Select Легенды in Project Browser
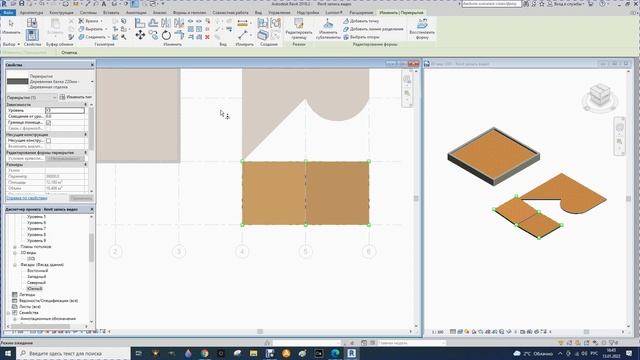Viewport: 640px width, 360px height. pyautogui.click(x=27, y=295)
